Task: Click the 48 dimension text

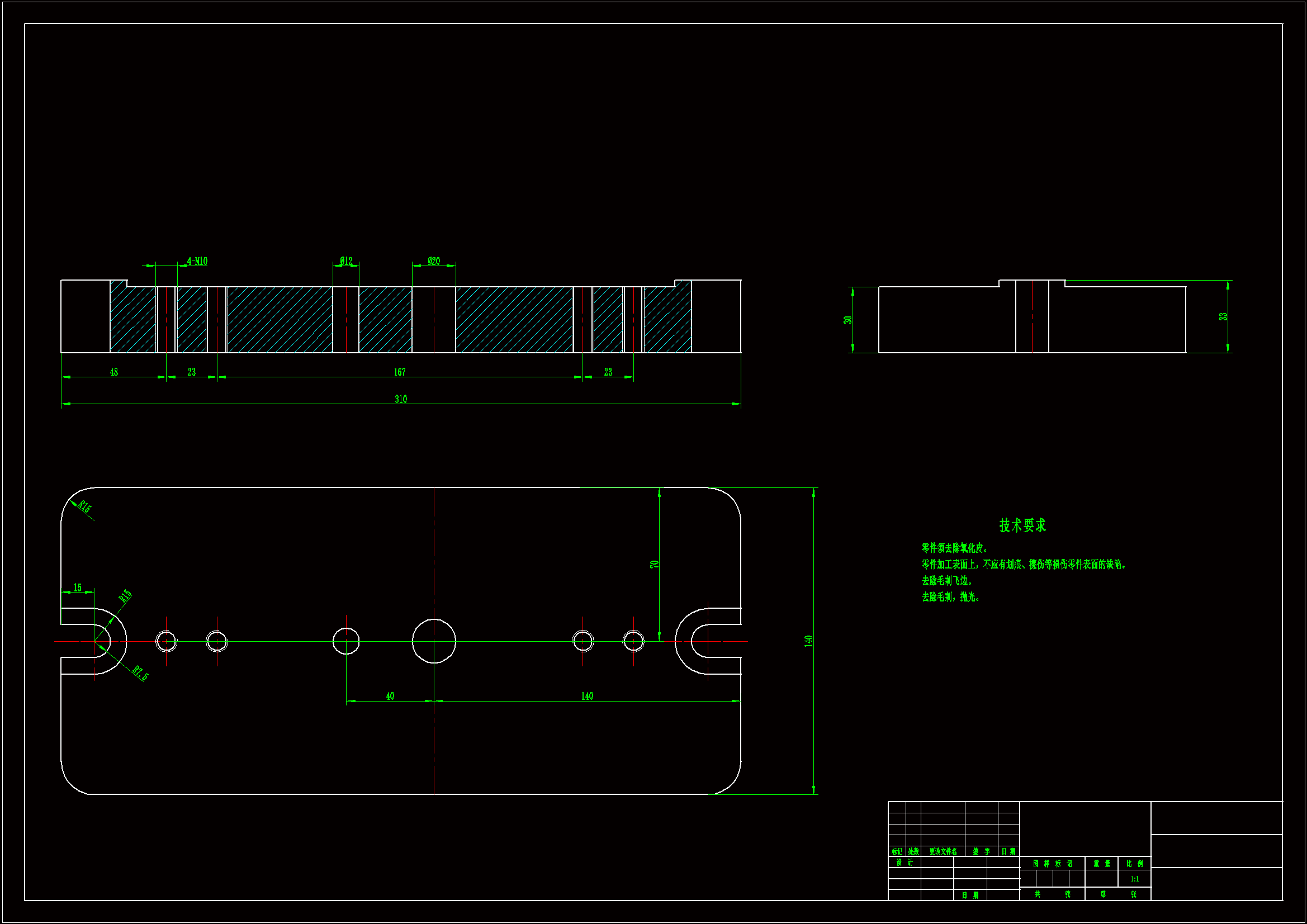Action: pyautogui.click(x=114, y=372)
